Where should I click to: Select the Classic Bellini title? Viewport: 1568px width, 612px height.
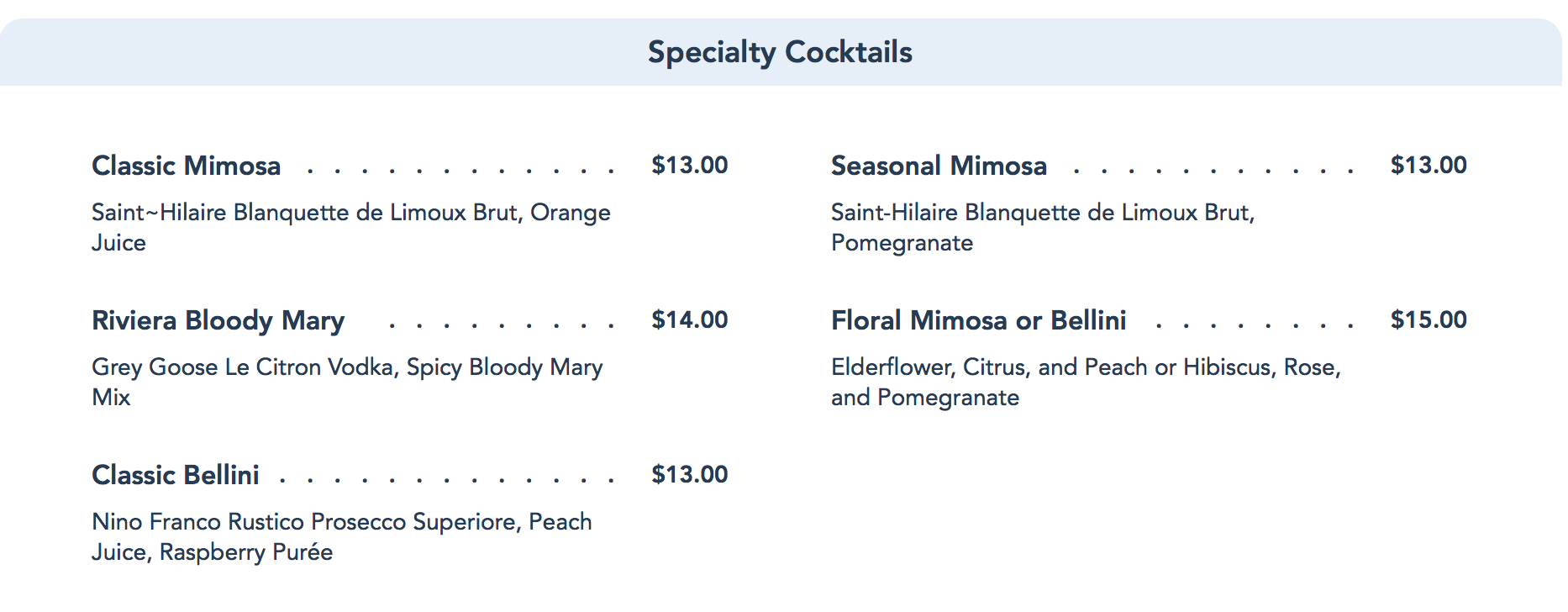[175, 475]
